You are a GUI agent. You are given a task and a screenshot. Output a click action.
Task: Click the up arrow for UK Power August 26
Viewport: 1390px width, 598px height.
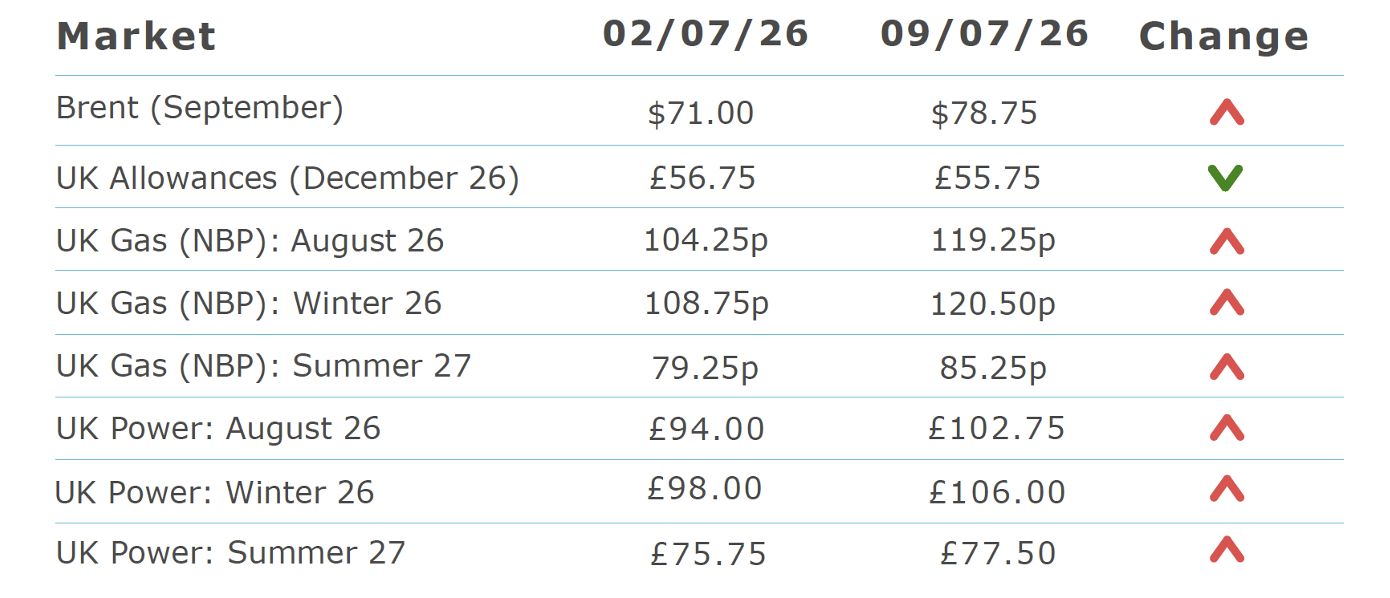point(1226,428)
